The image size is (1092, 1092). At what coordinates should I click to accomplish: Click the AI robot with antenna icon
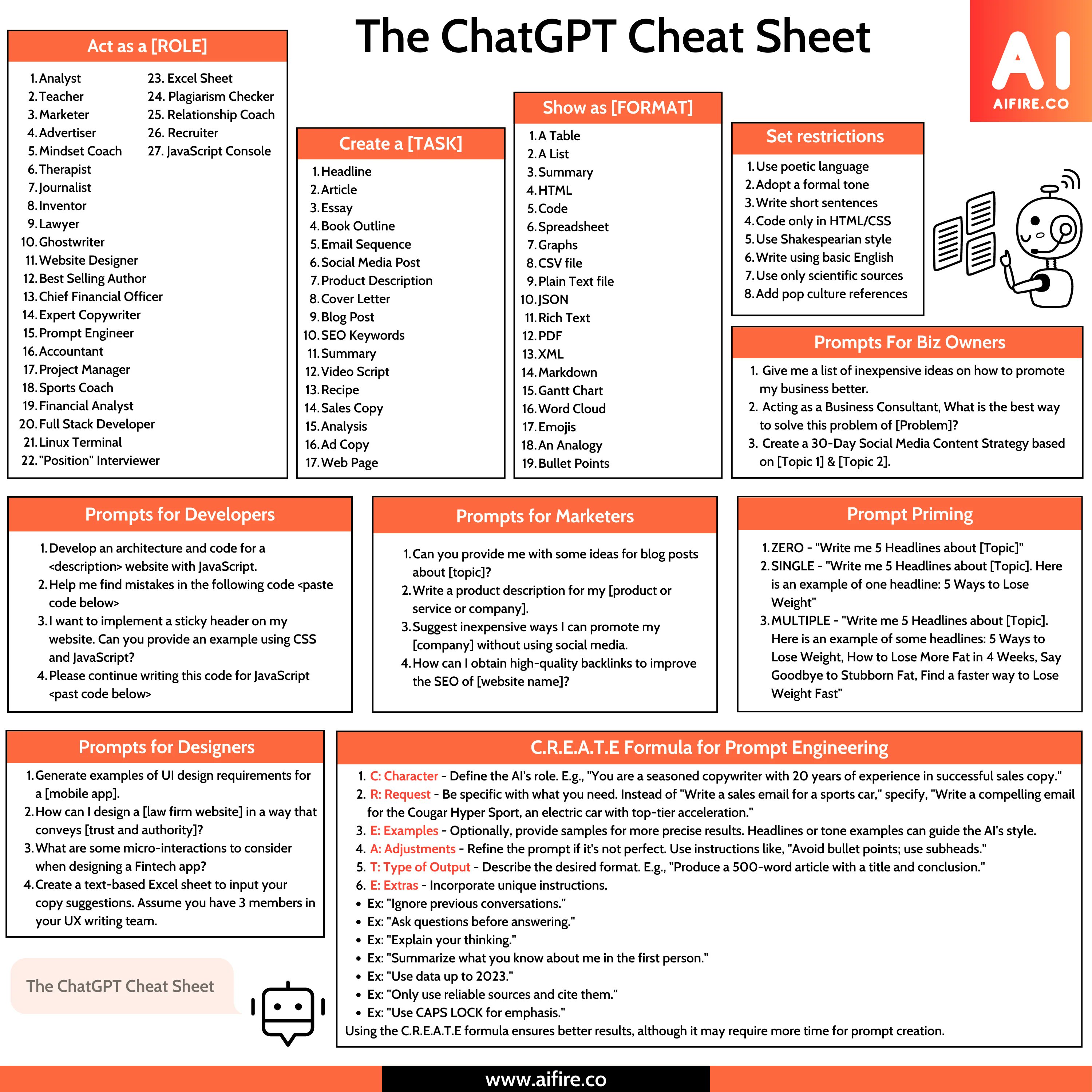1030,230
